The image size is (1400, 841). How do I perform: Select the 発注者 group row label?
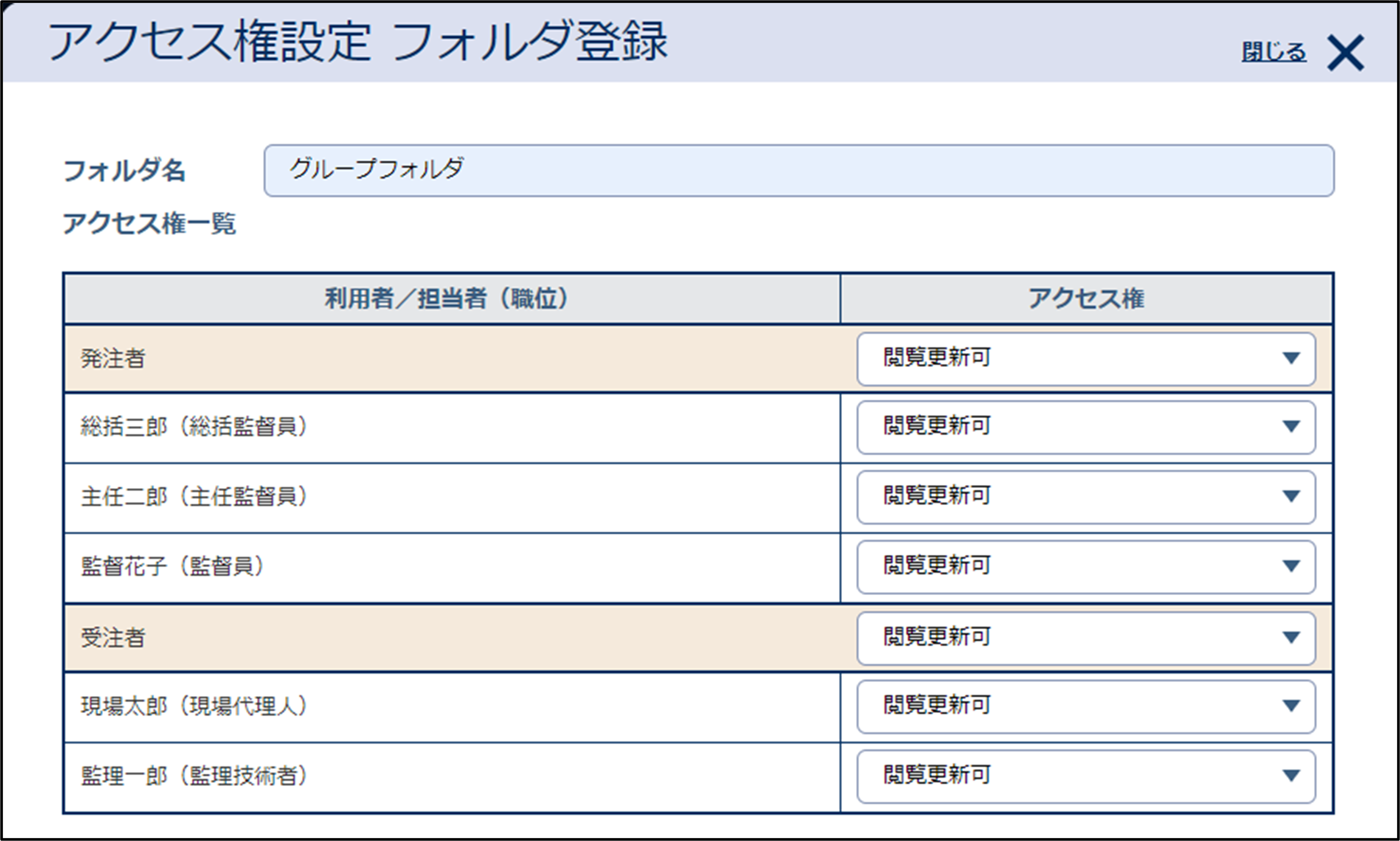pos(113,359)
